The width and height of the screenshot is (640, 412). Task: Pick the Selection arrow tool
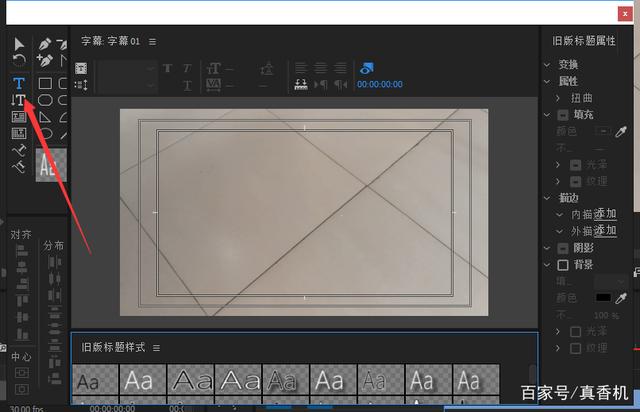[x=18, y=45]
